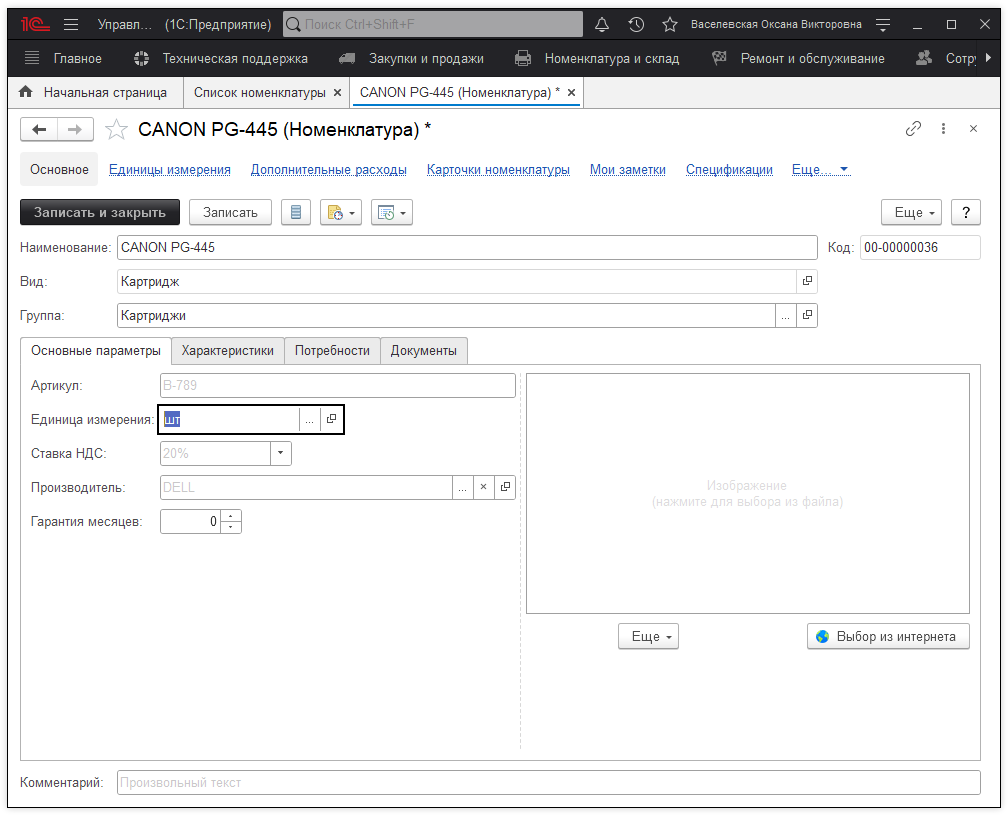Click the Записать и закрыть button
The image size is (1008, 815).
[x=100, y=212]
